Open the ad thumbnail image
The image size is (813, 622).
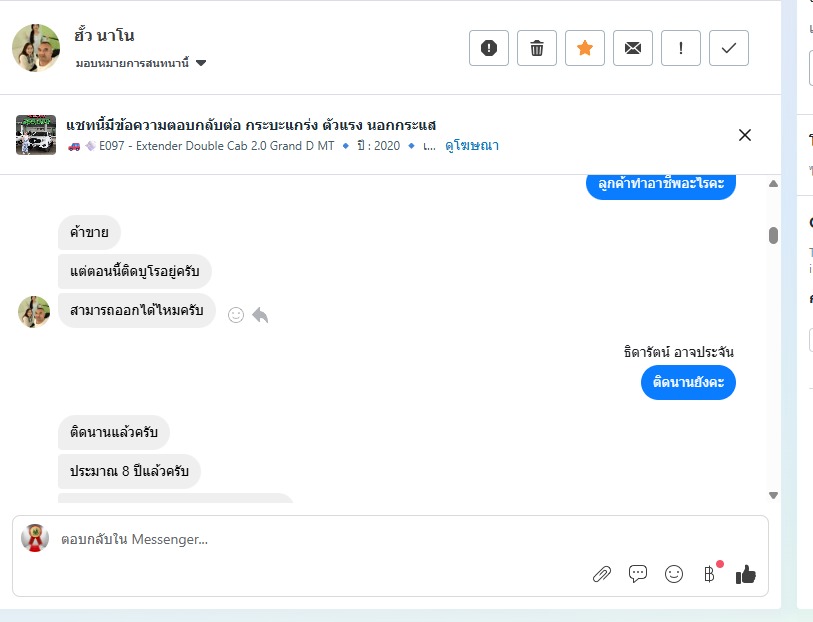[36, 135]
